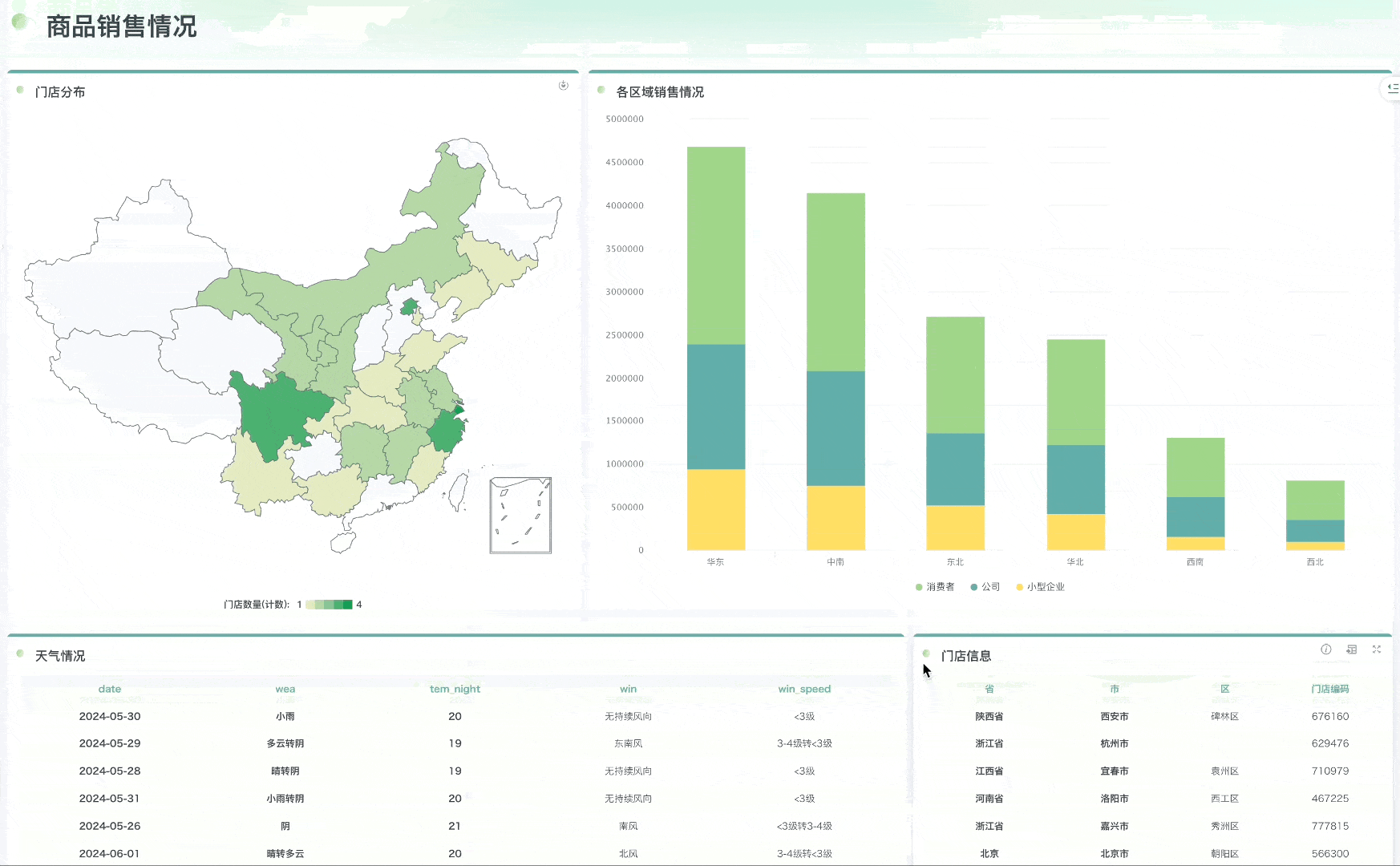
Task: Click the date cell 2024-05-30
Action: tap(110, 716)
